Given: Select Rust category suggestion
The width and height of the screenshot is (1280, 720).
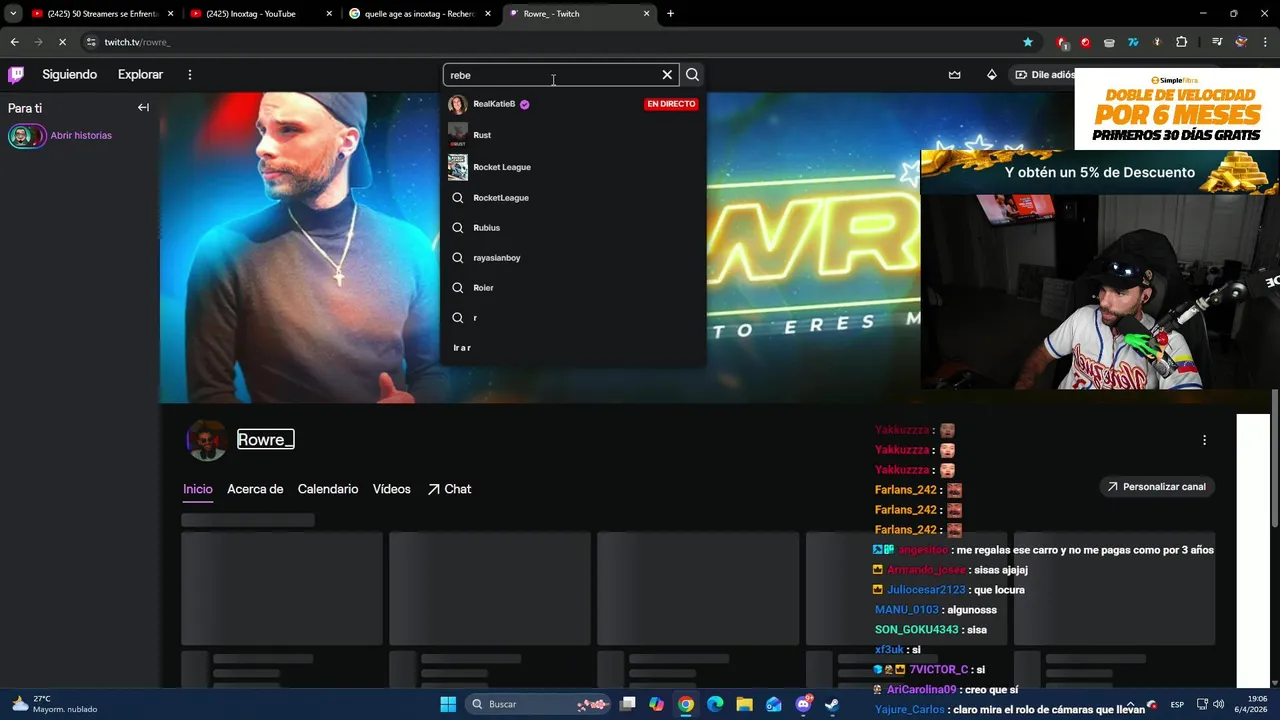Looking at the screenshot, I should tap(573, 135).
